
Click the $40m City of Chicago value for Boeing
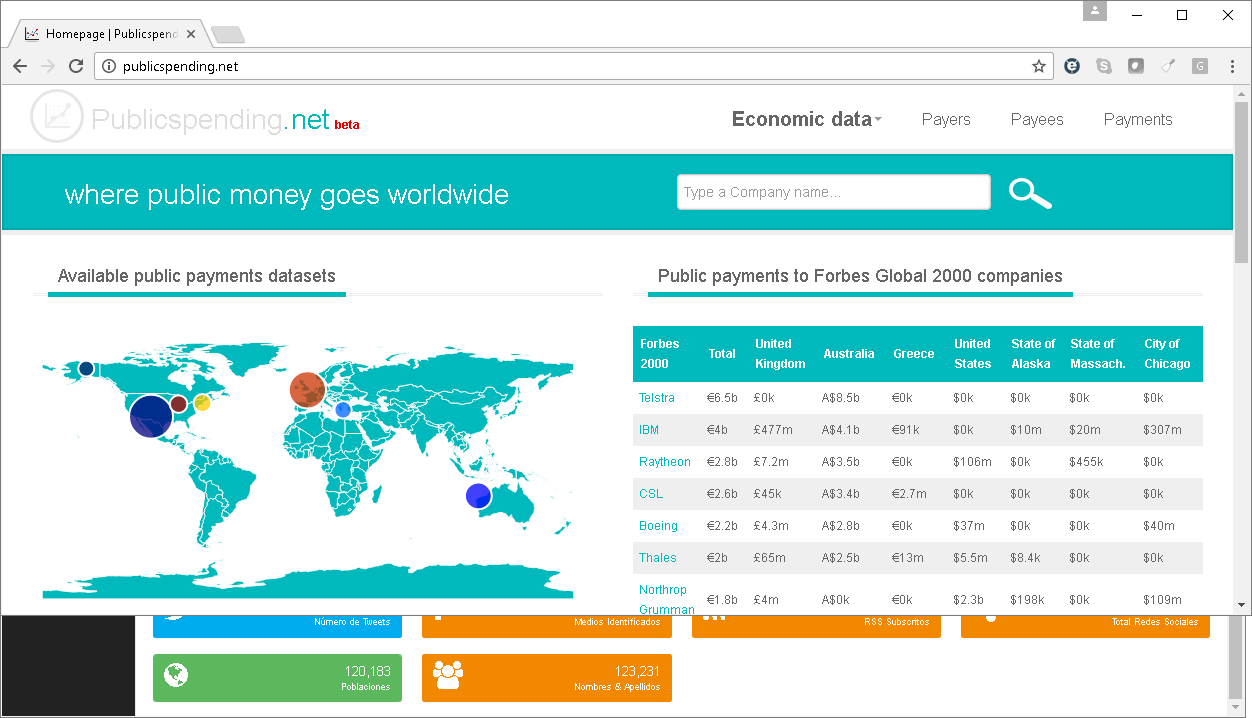[1159, 526]
